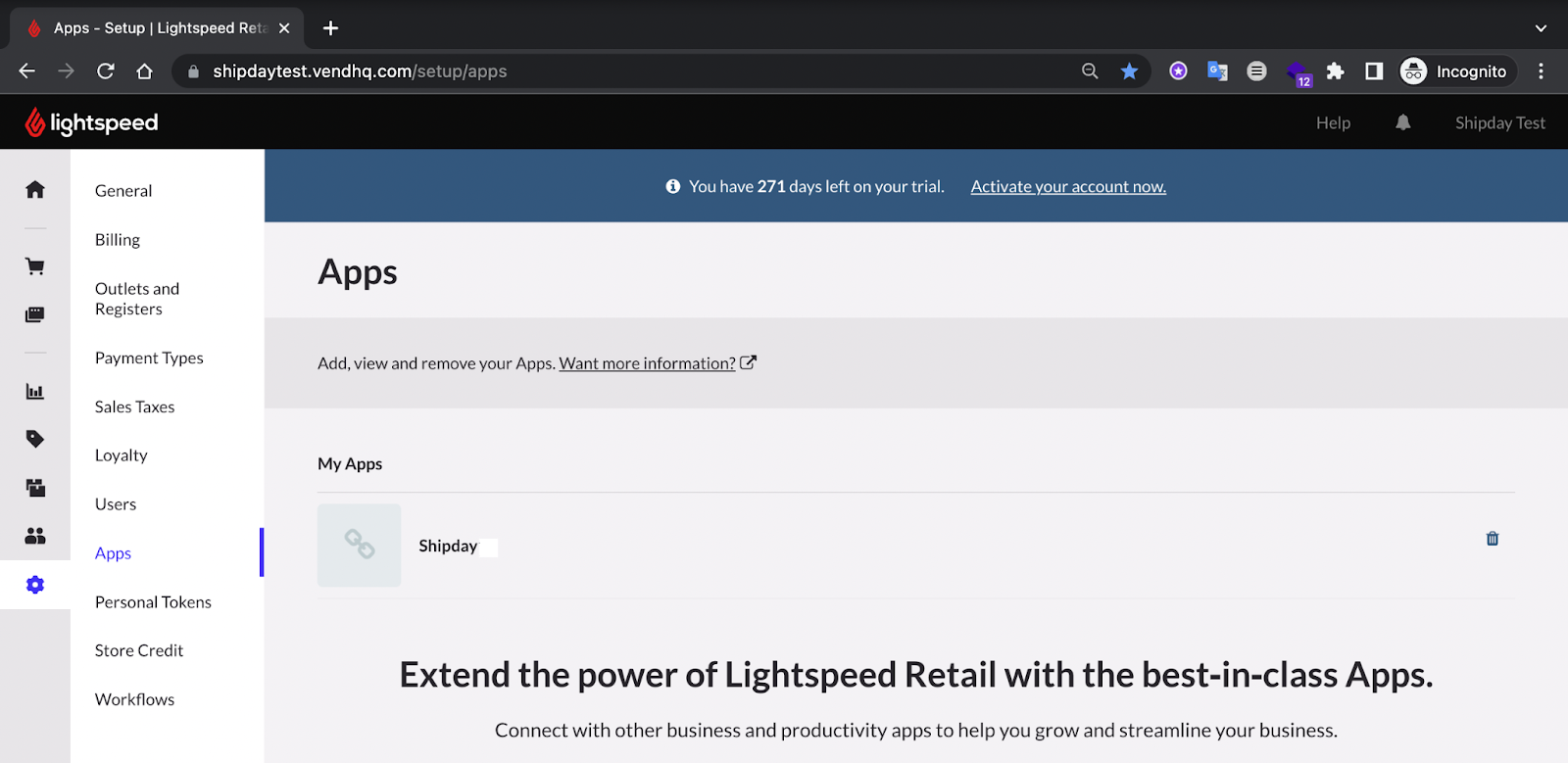Screen dimensions: 1568x763
Task: Open the Google Translate extension icon
Action: [x=1218, y=71]
